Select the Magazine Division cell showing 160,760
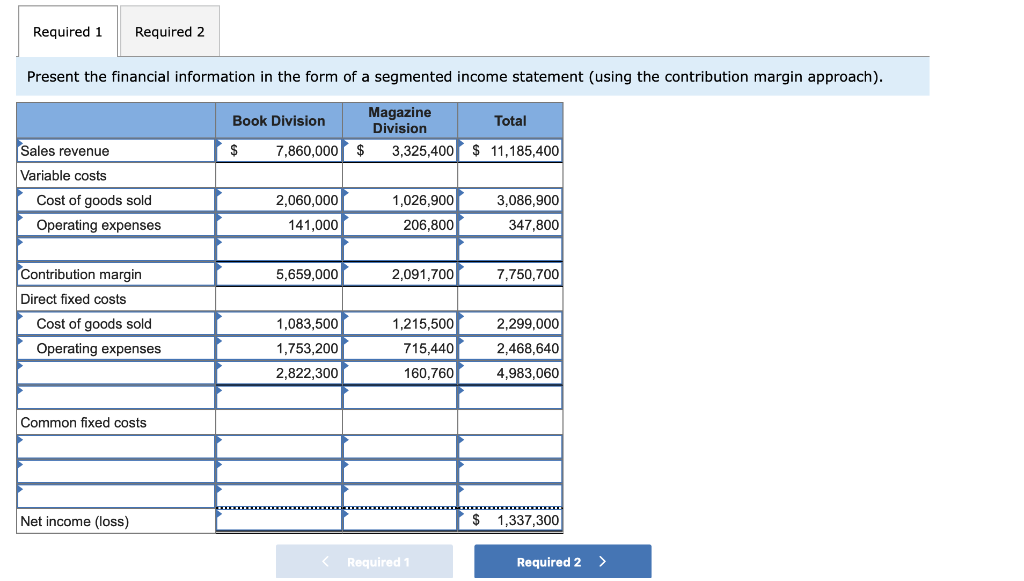1024x581 pixels. (x=400, y=373)
